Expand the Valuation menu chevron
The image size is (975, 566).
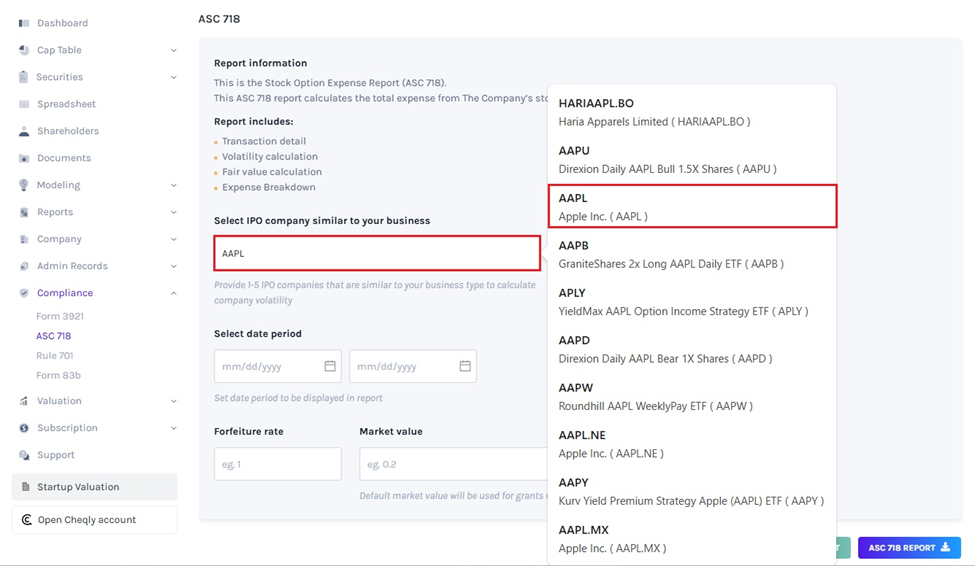point(173,401)
